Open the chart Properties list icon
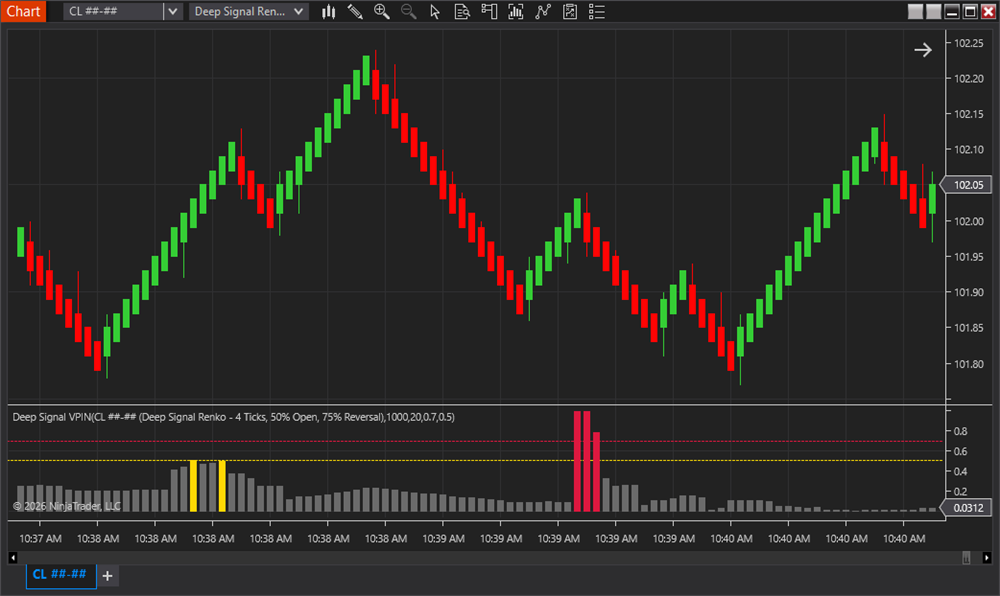 point(596,11)
